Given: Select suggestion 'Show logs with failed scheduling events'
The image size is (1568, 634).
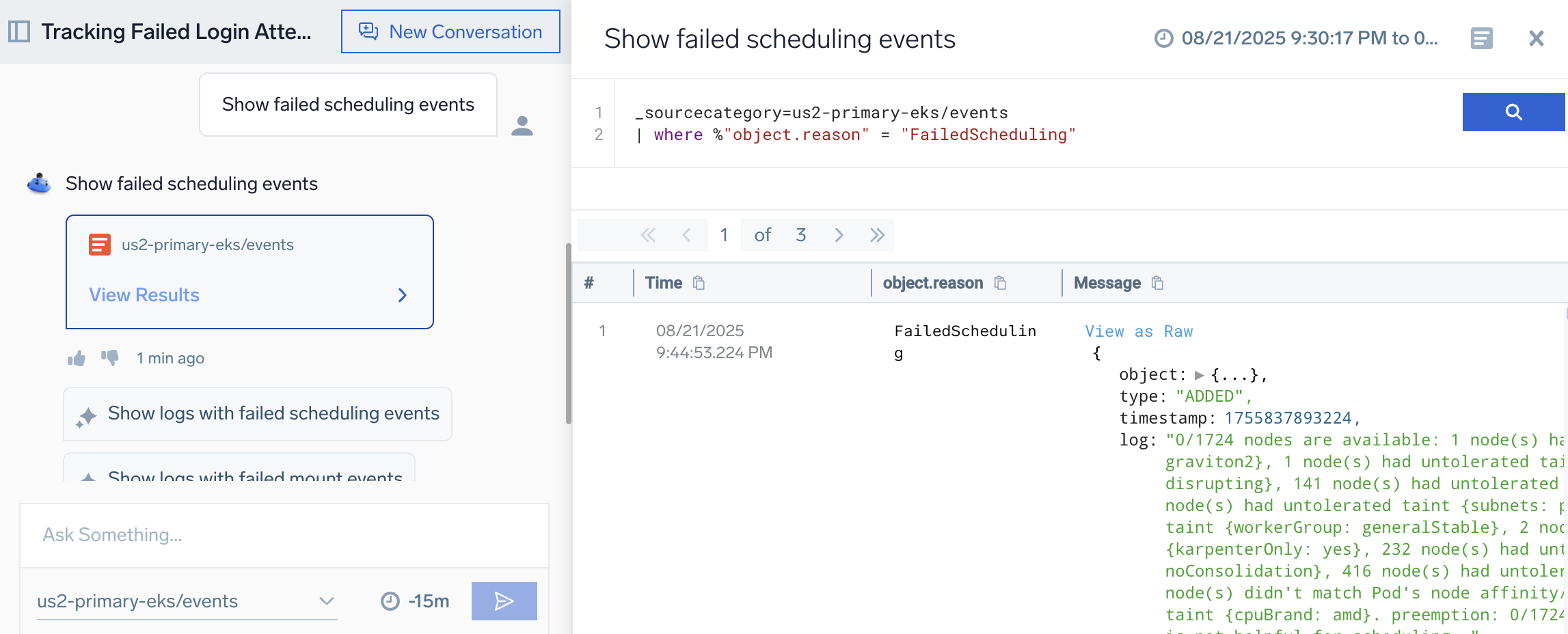Looking at the screenshot, I should [258, 414].
